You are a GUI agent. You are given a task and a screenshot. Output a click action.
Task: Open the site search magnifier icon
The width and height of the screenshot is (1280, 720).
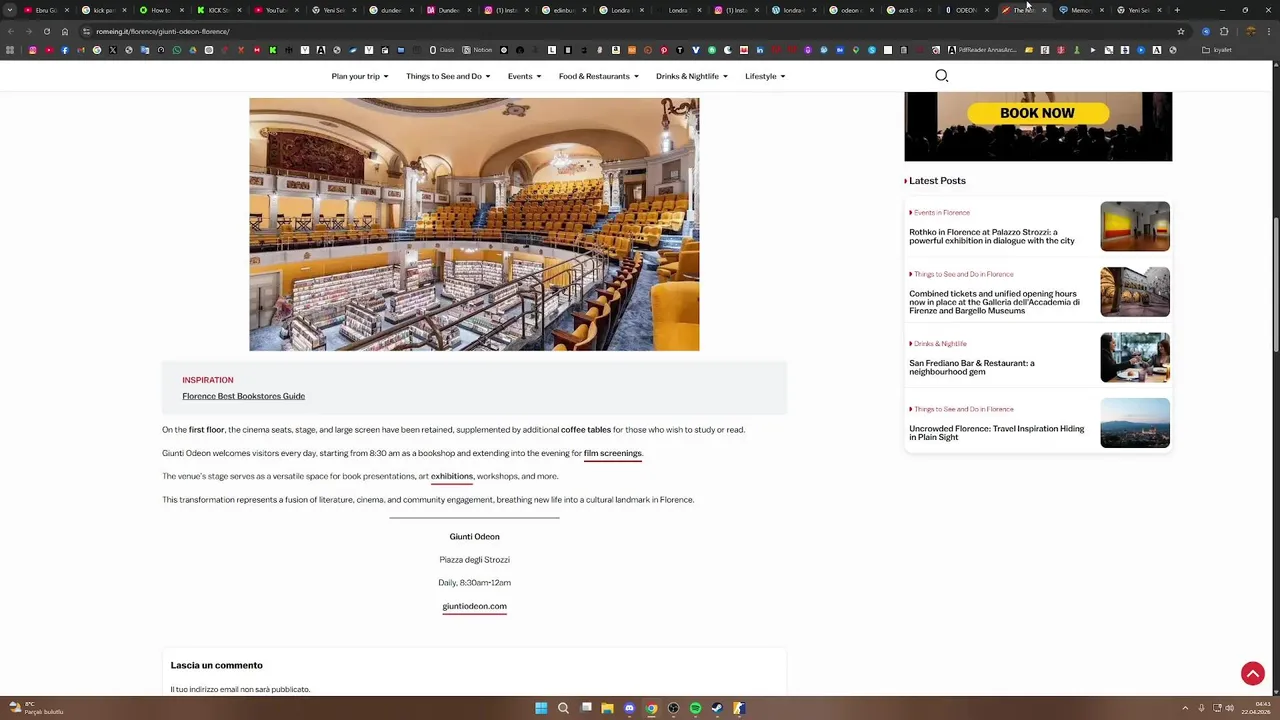(941, 76)
